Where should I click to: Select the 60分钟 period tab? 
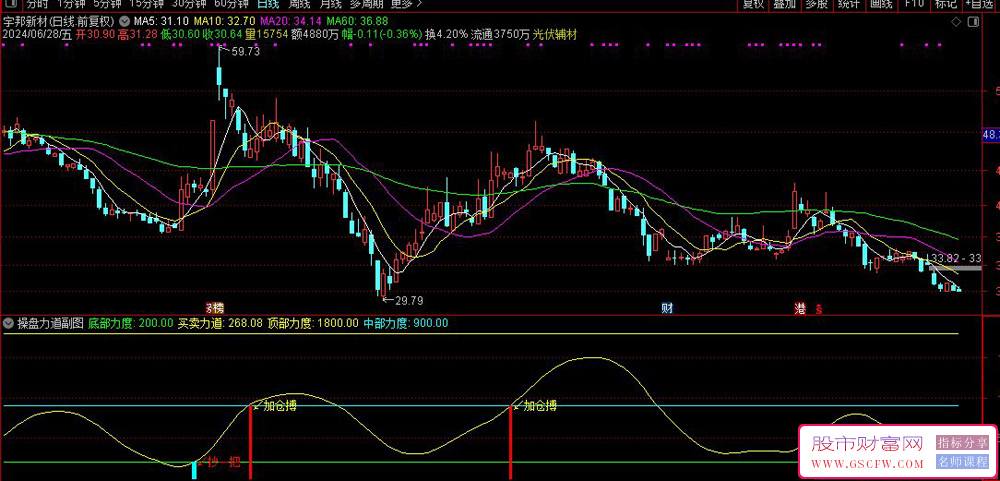pyautogui.click(x=231, y=4)
